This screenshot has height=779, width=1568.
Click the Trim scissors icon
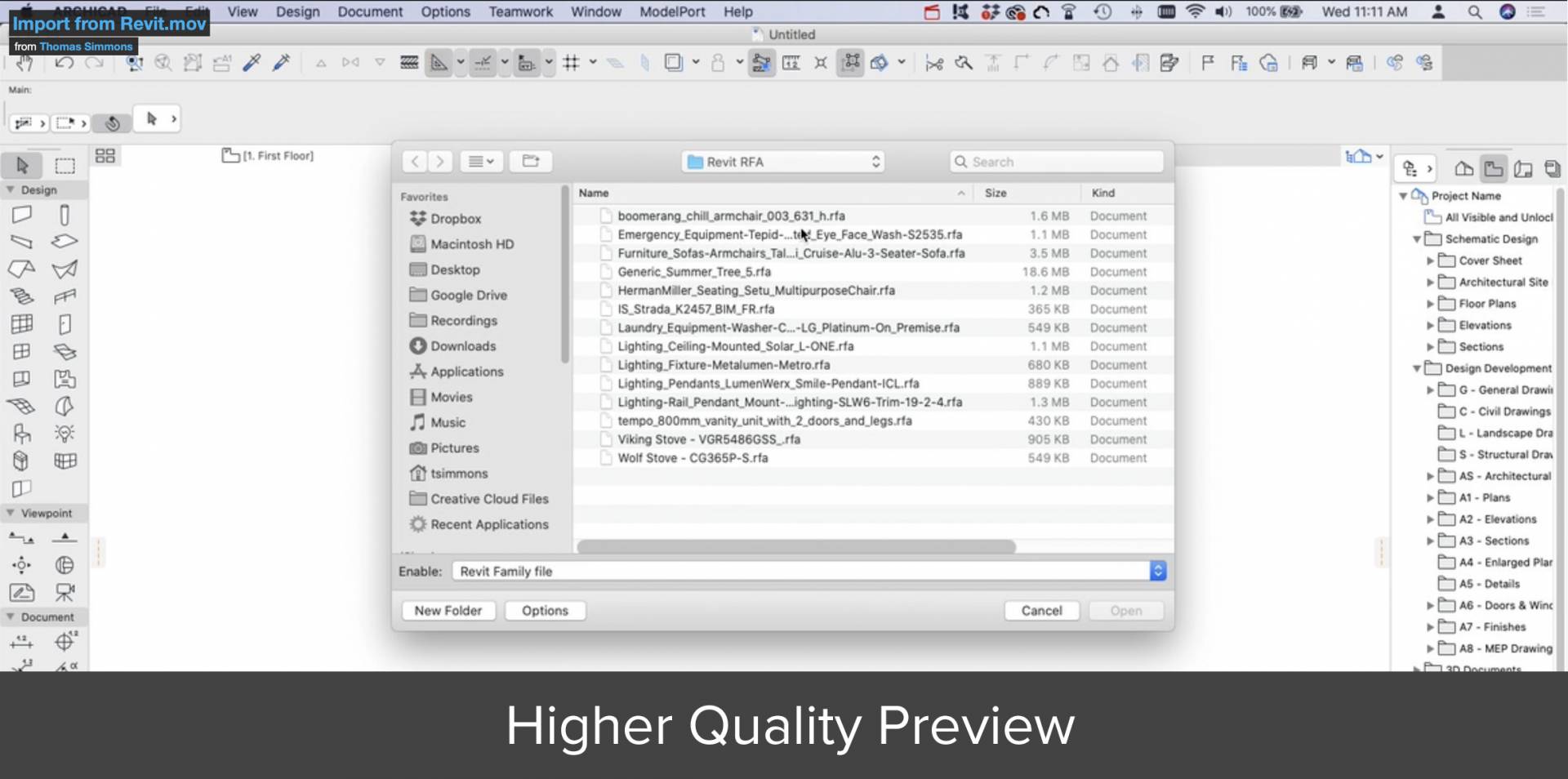(934, 63)
